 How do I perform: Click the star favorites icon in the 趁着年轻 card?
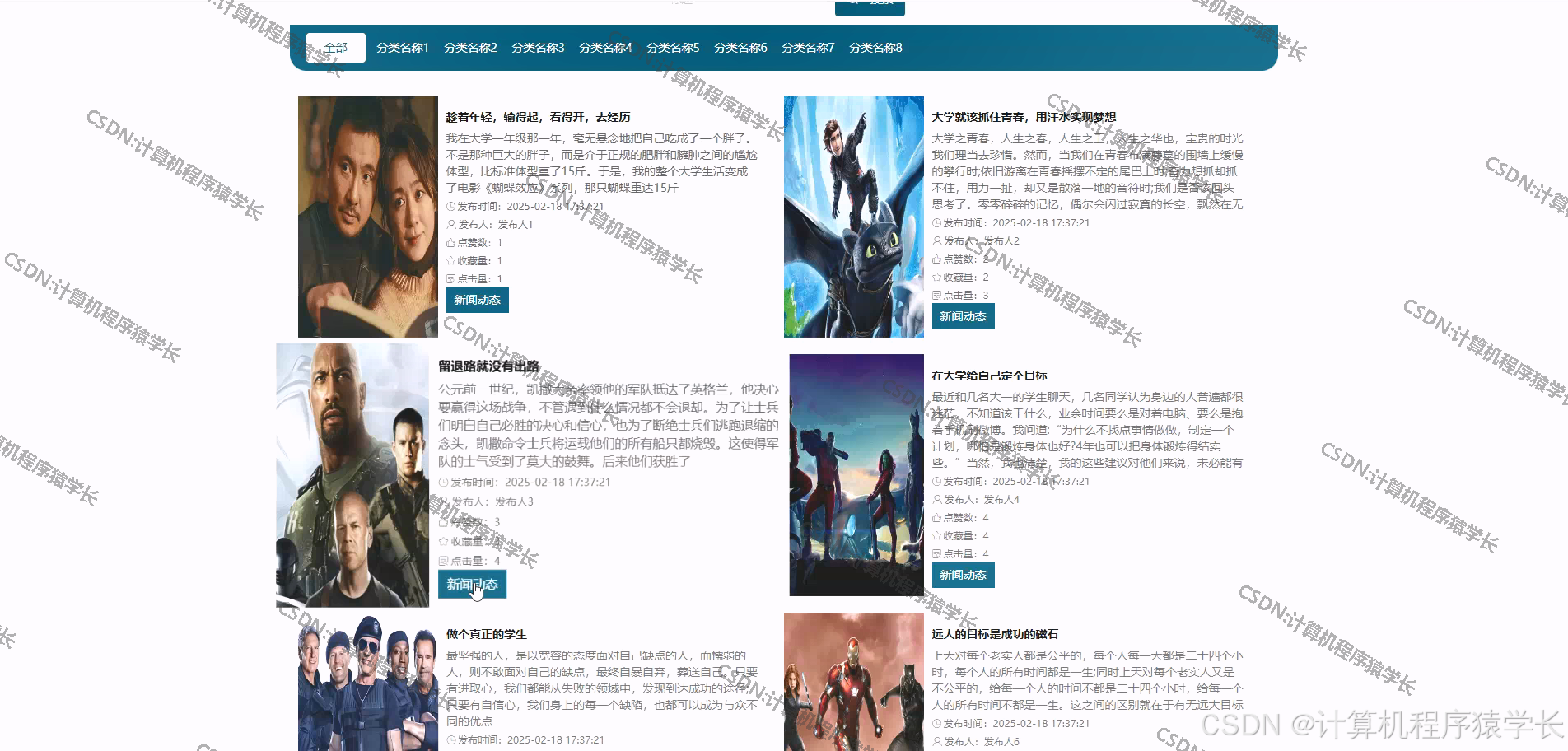450,261
